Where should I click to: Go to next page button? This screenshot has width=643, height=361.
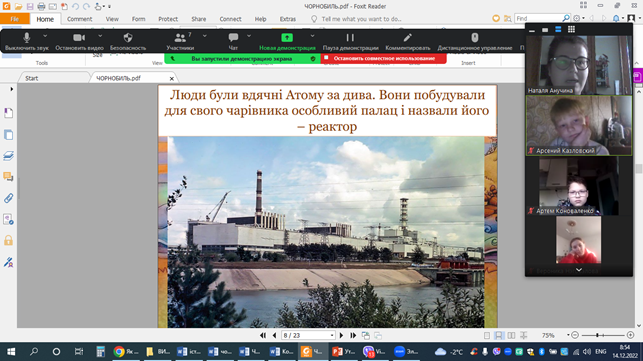tap(341, 335)
